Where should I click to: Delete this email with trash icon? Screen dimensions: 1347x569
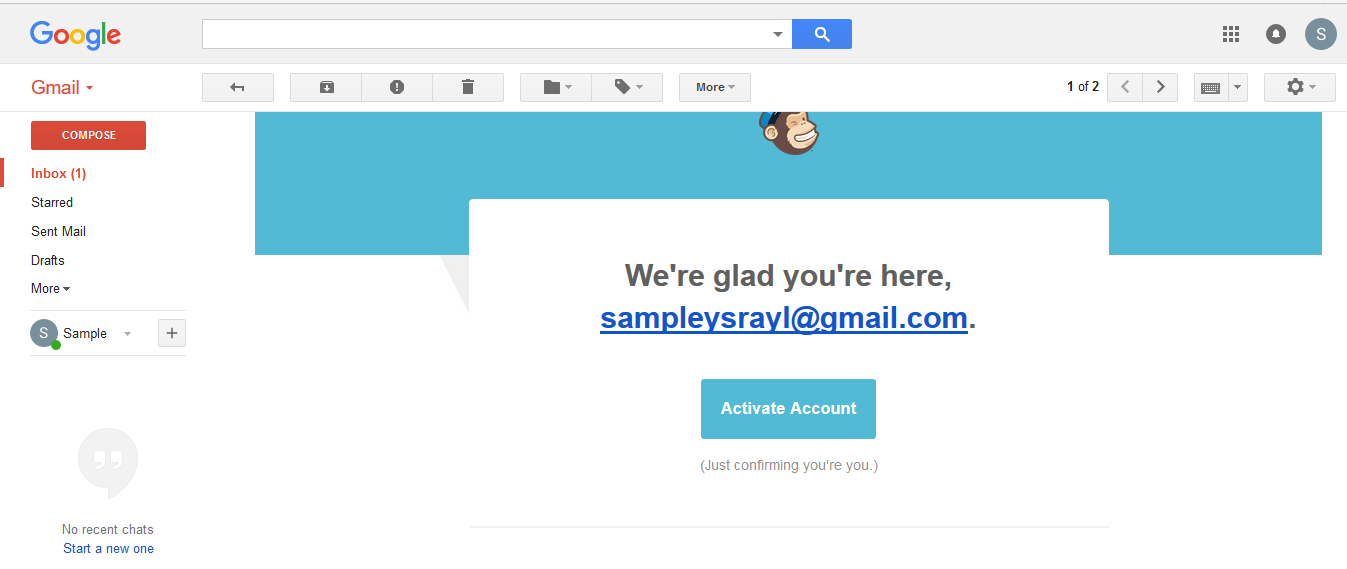[468, 87]
